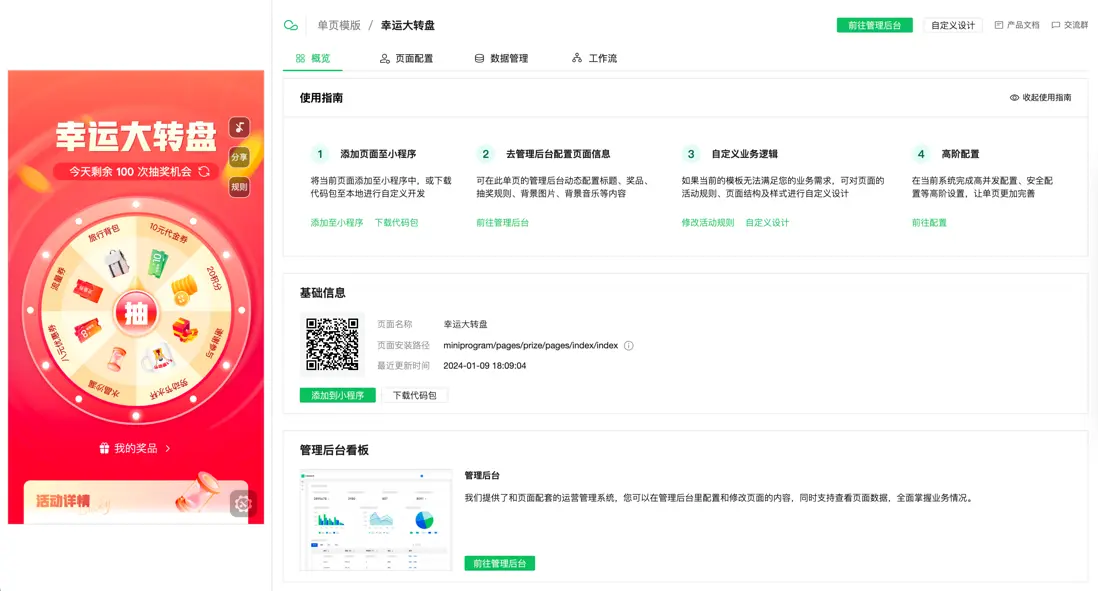Switch to the 页面配置 tab
This screenshot has width=1098, height=591.
pyautogui.click(x=406, y=58)
